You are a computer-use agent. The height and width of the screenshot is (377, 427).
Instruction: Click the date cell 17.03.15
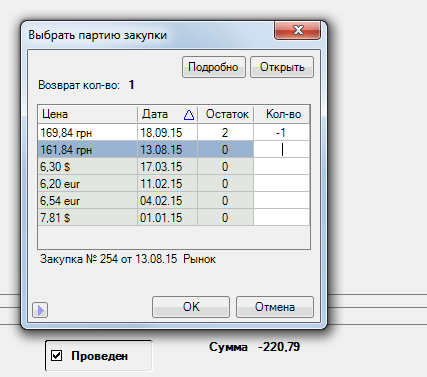[x=167, y=167]
